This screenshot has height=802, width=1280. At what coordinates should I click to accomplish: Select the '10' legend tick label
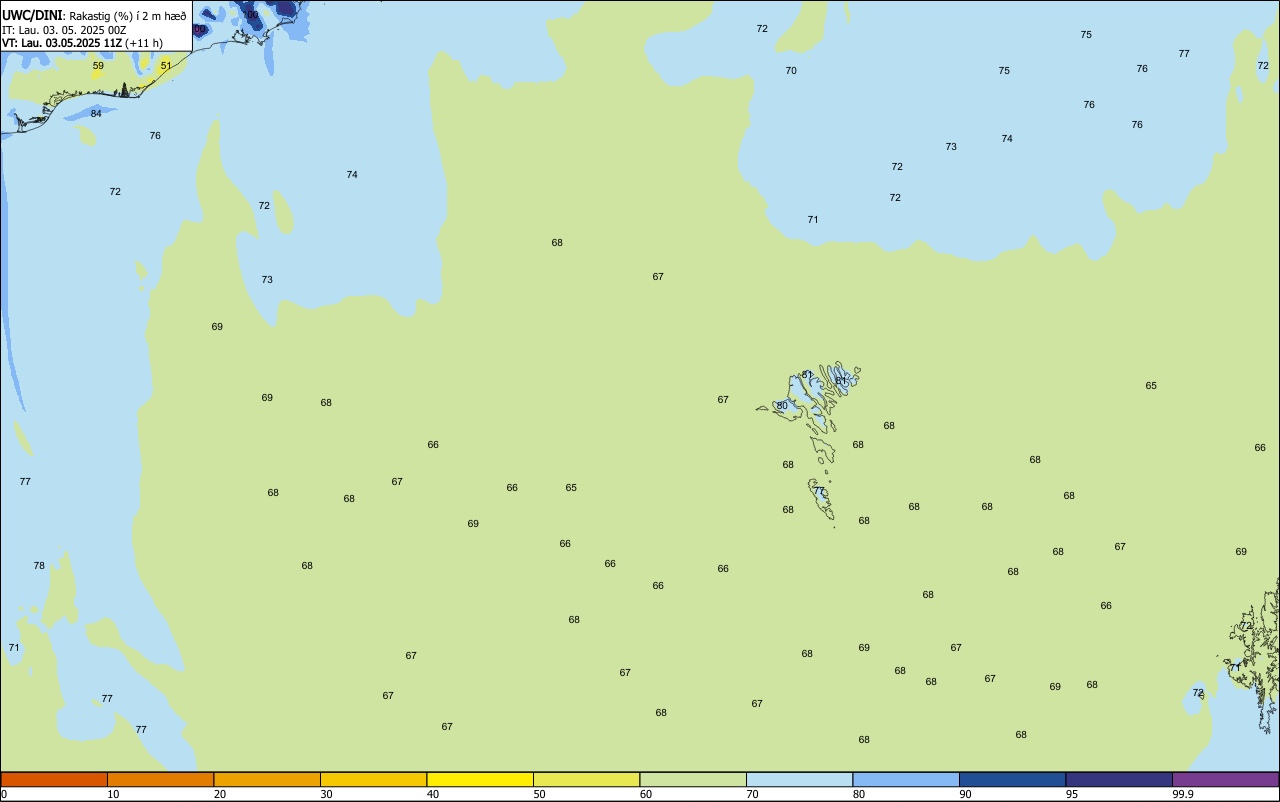[114, 794]
